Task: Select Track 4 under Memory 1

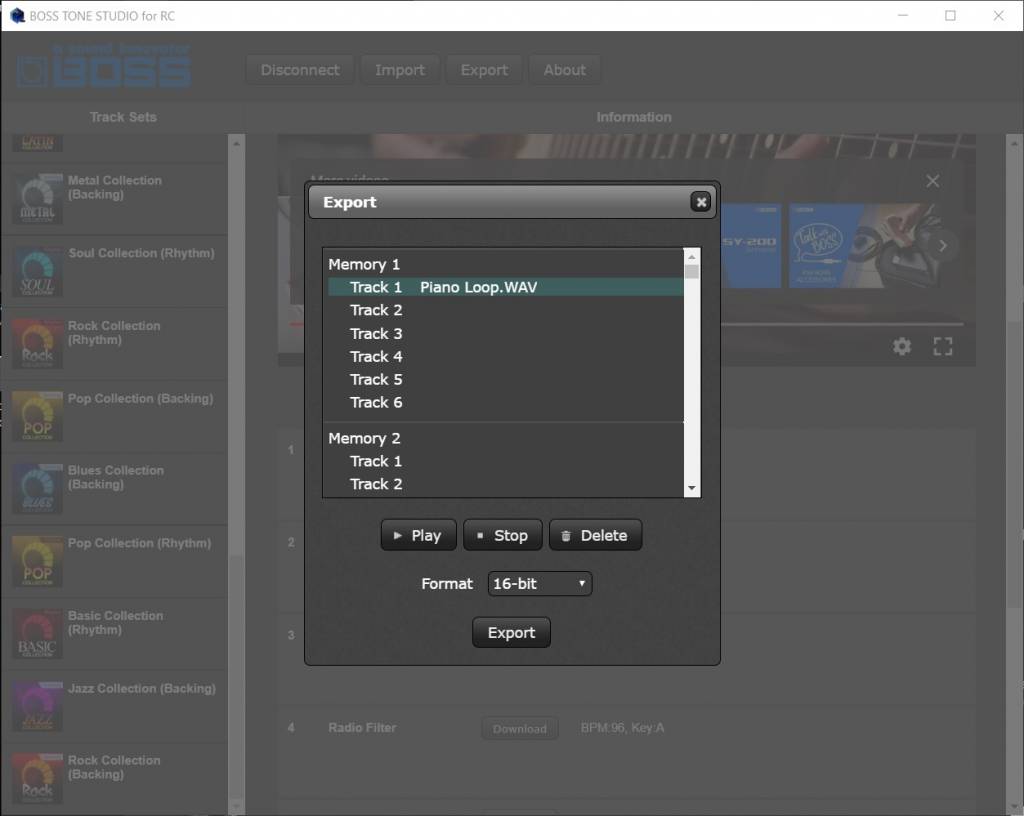Action: 505,356
